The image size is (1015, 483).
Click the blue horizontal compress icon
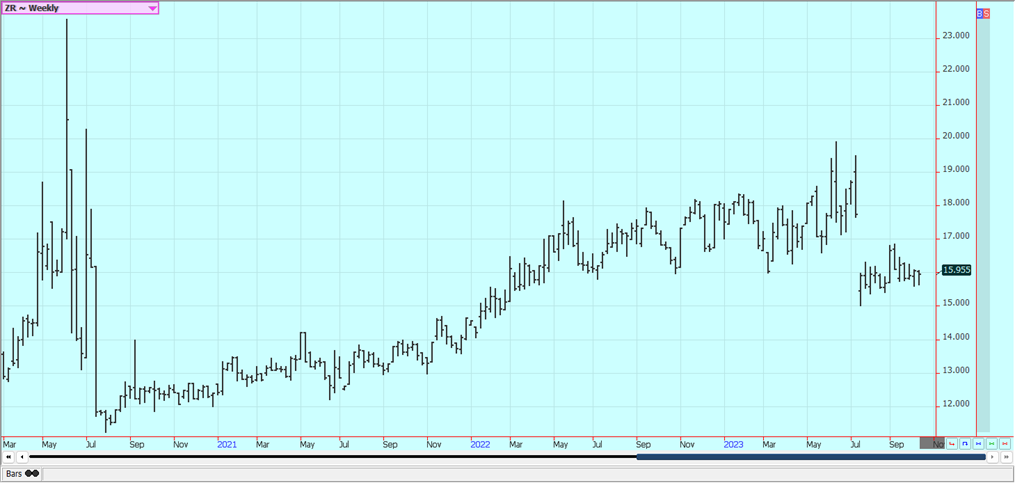(978, 444)
